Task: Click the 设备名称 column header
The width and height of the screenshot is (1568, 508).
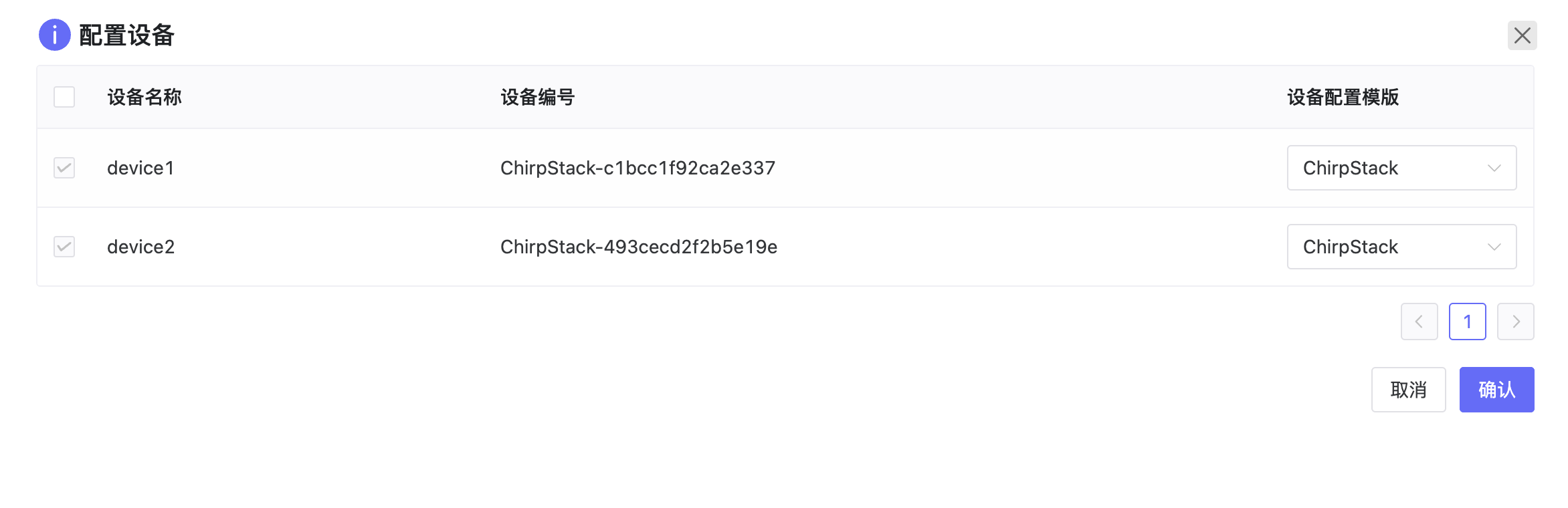Action: (x=144, y=97)
